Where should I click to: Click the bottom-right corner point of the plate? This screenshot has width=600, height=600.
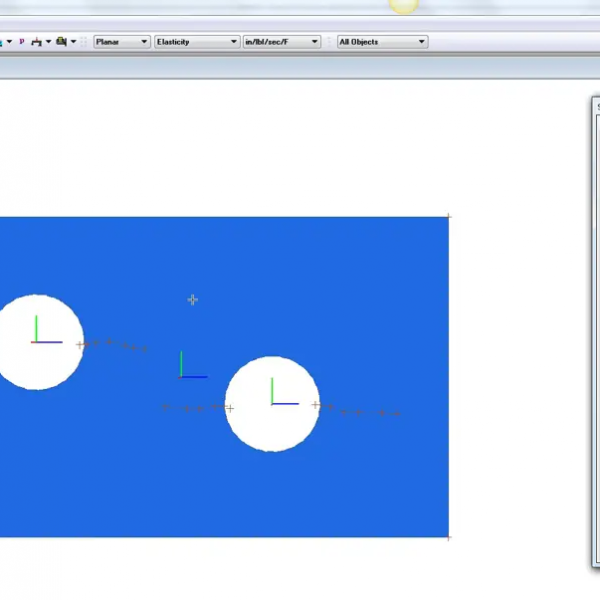[x=449, y=538]
